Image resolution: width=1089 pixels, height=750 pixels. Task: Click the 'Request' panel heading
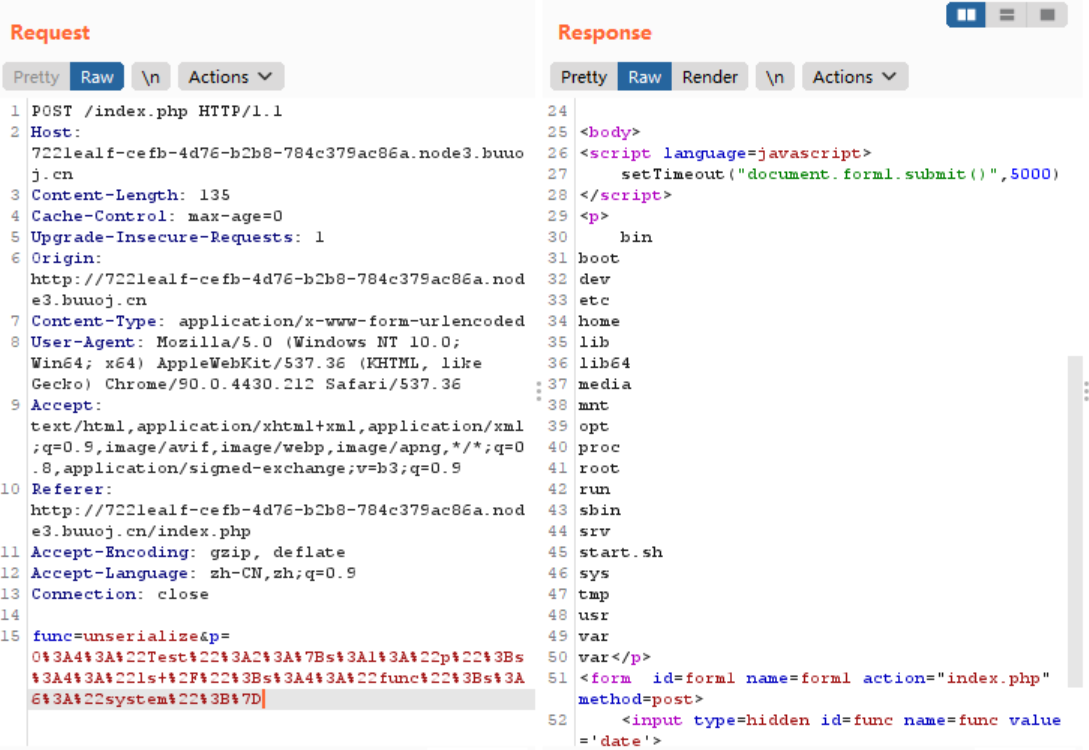point(50,33)
